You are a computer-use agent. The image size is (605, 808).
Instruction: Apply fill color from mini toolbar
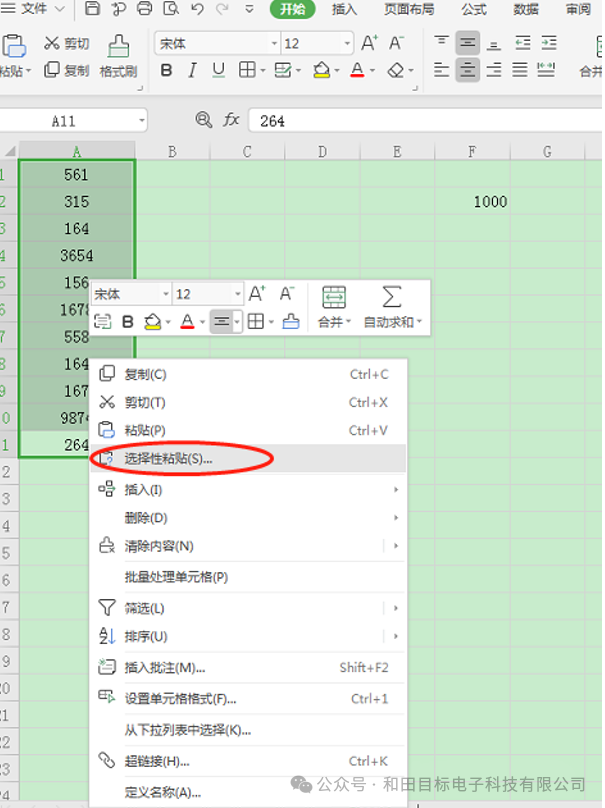(153, 322)
